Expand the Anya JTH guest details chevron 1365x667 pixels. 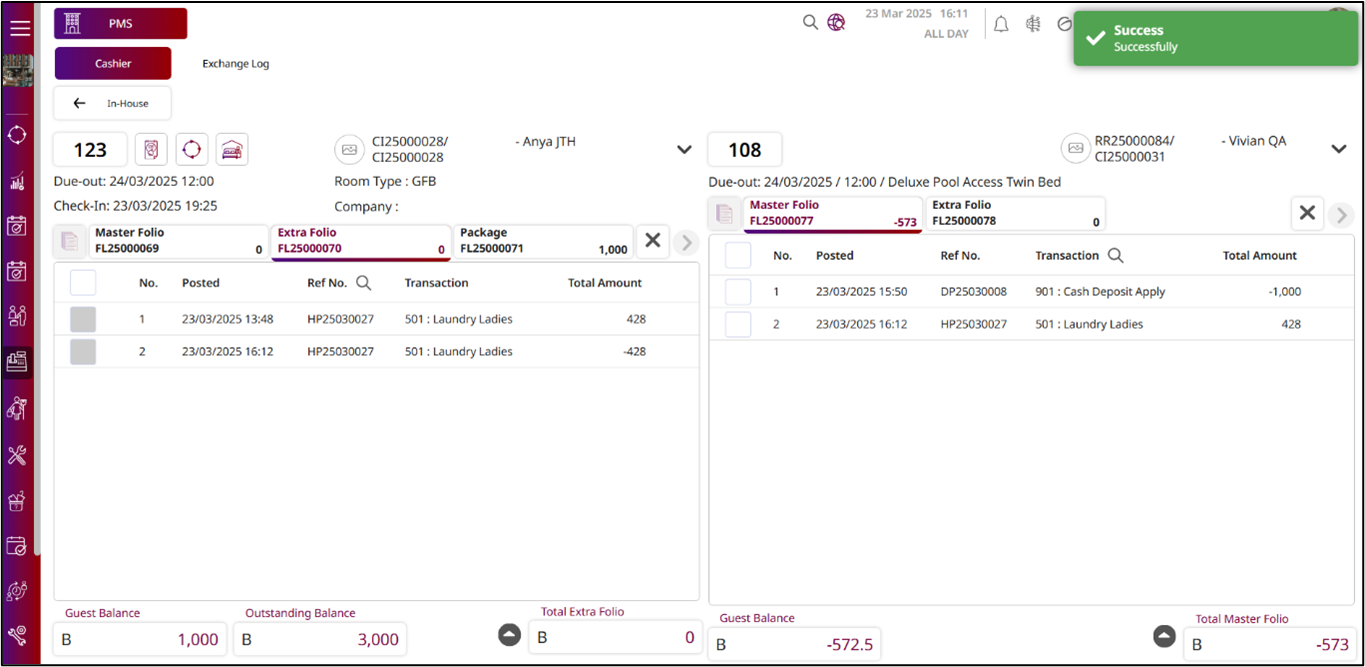[684, 150]
